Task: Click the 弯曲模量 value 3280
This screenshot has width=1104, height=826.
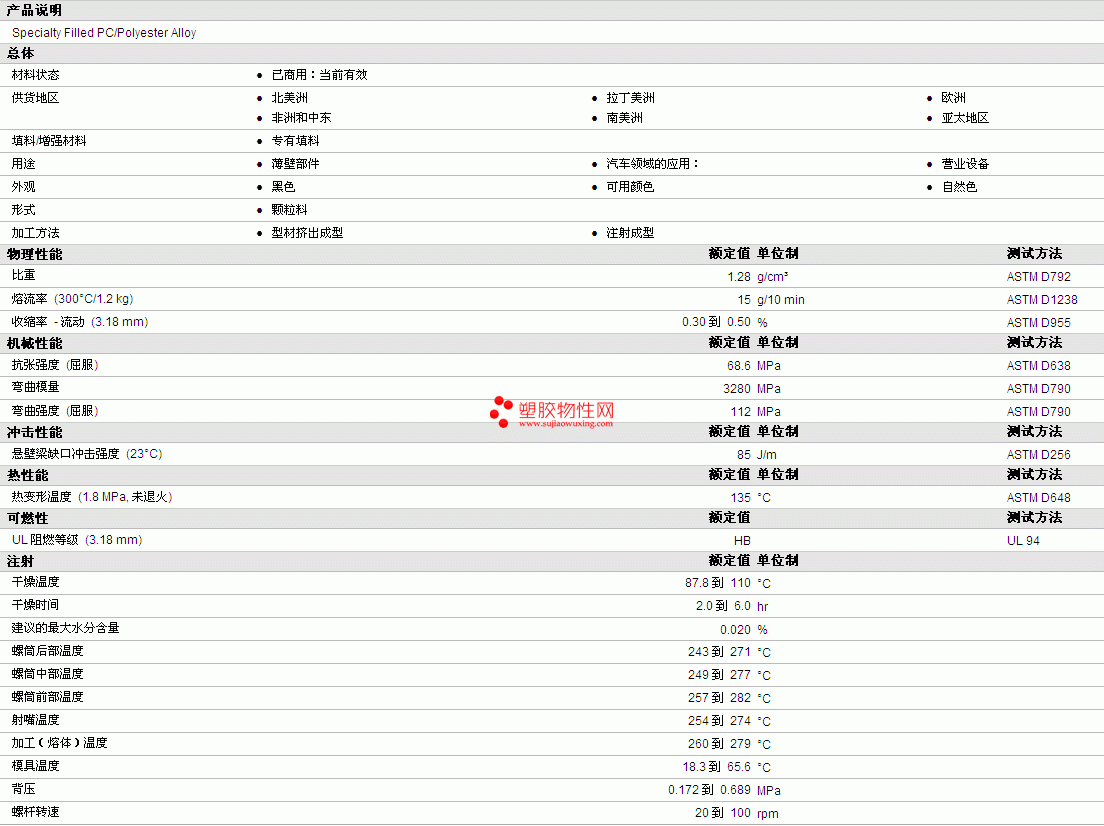Action: point(736,389)
